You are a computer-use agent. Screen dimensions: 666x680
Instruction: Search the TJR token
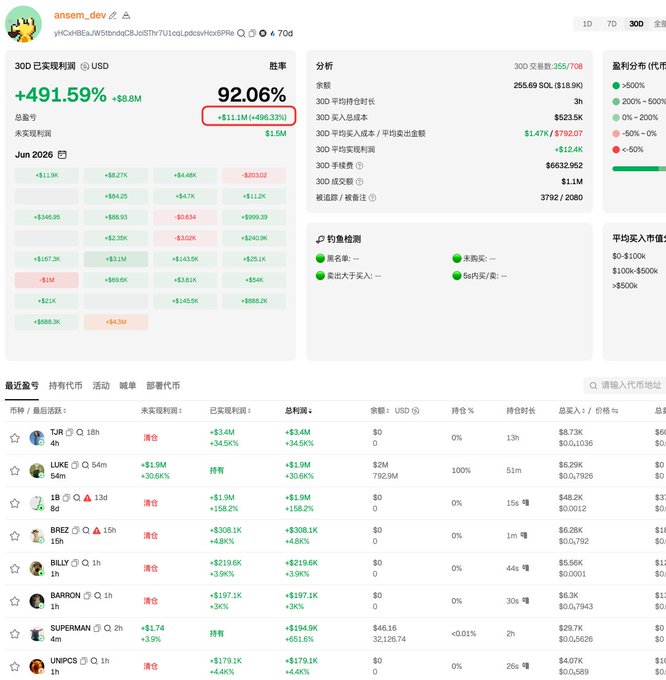coord(80,432)
